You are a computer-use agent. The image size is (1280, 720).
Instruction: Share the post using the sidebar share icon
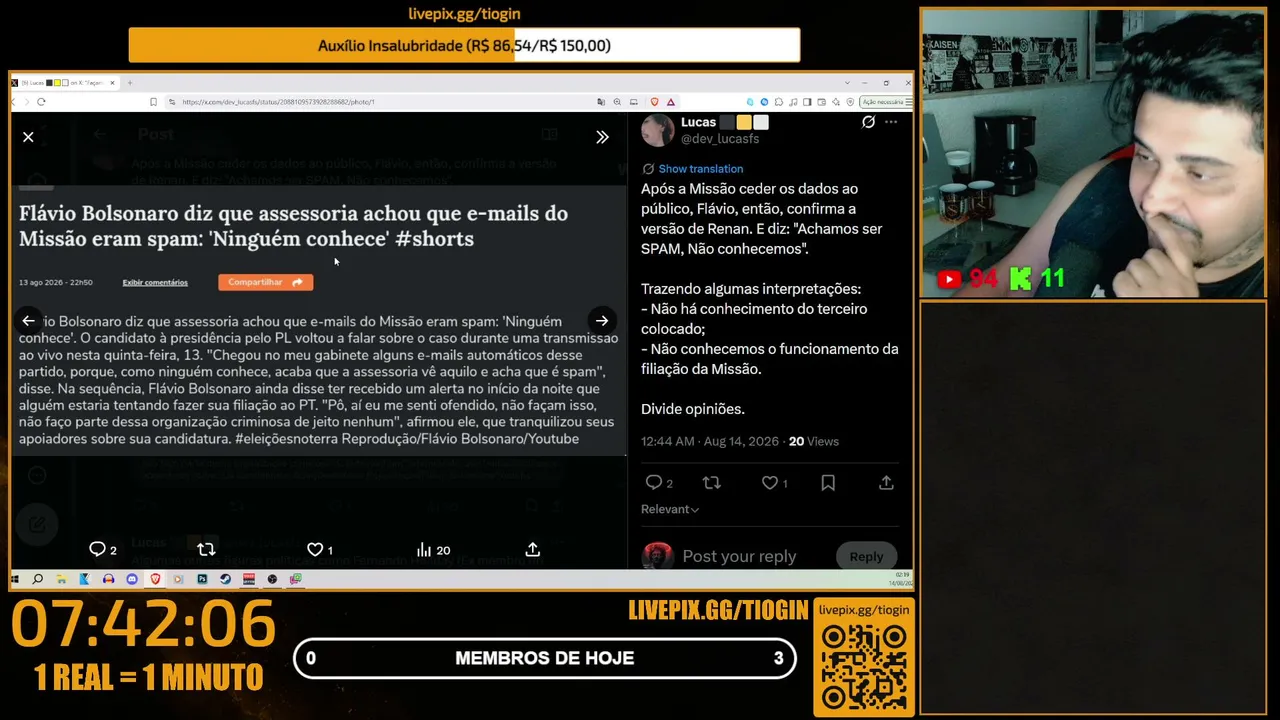point(886,483)
